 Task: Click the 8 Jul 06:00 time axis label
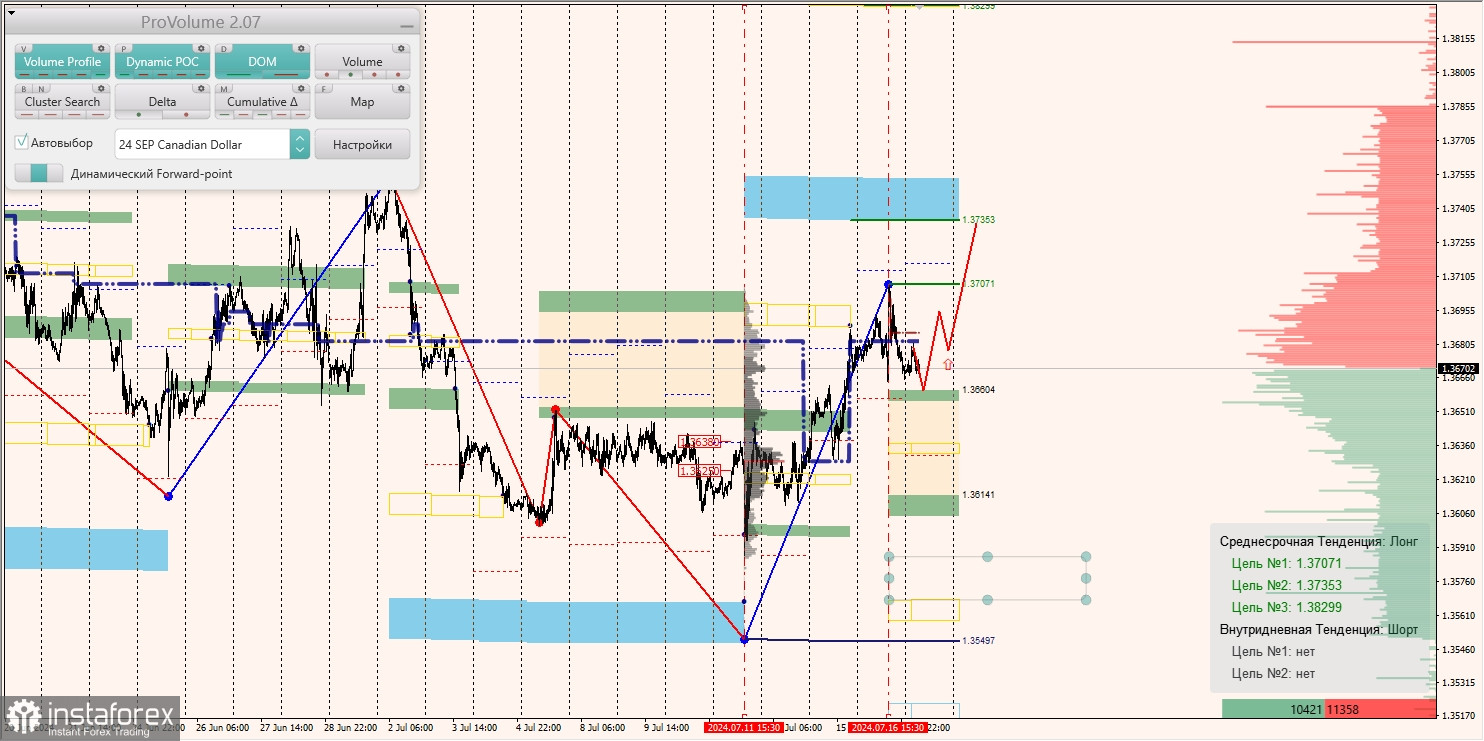604,728
